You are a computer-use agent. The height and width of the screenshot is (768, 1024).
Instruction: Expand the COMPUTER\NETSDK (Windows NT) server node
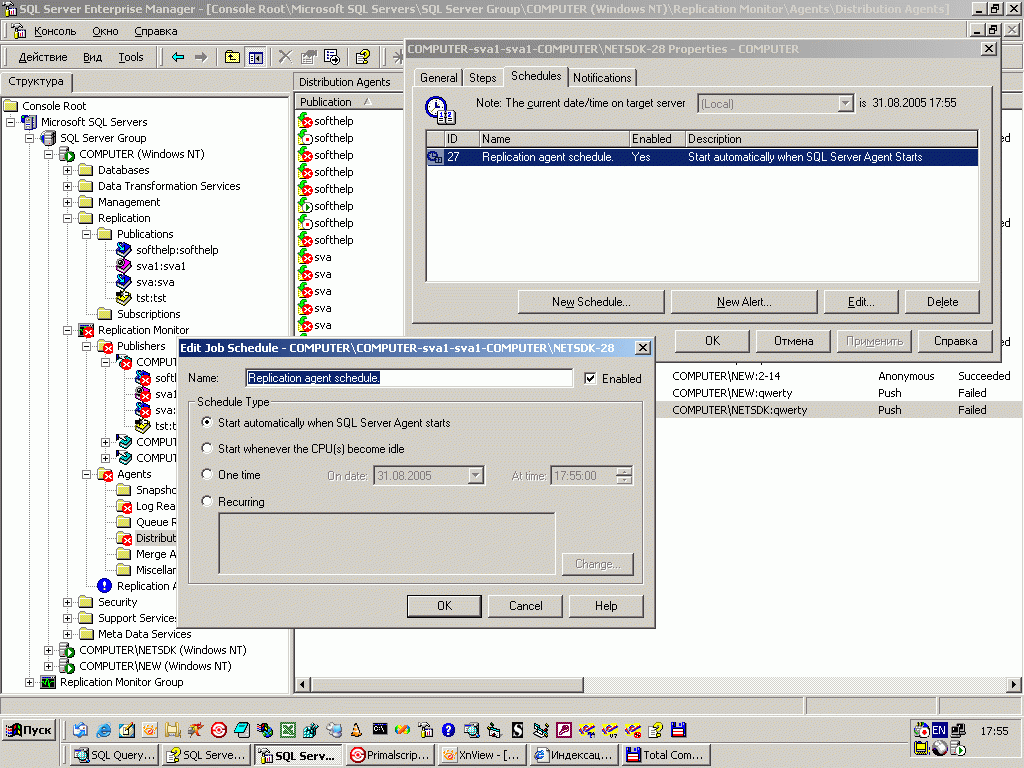tap(48, 650)
